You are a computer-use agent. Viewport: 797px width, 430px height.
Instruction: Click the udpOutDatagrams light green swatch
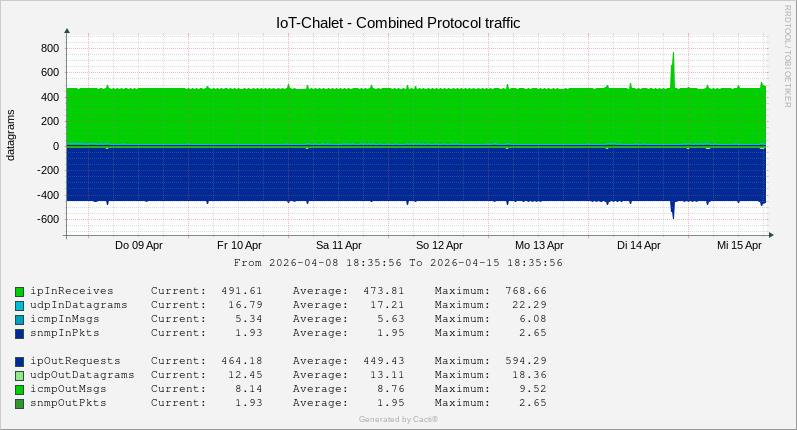click(19, 375)
